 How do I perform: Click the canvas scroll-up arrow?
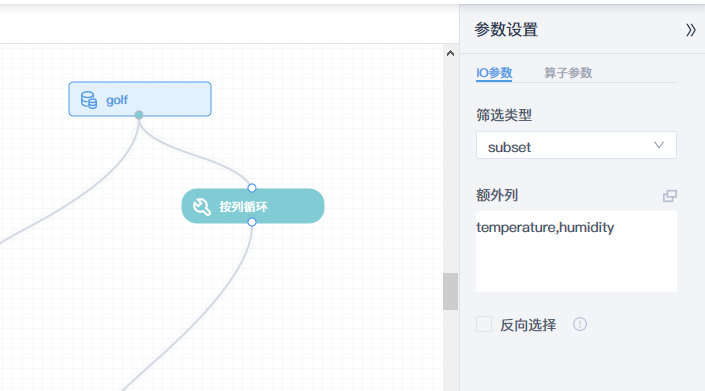tap(450, 53)
